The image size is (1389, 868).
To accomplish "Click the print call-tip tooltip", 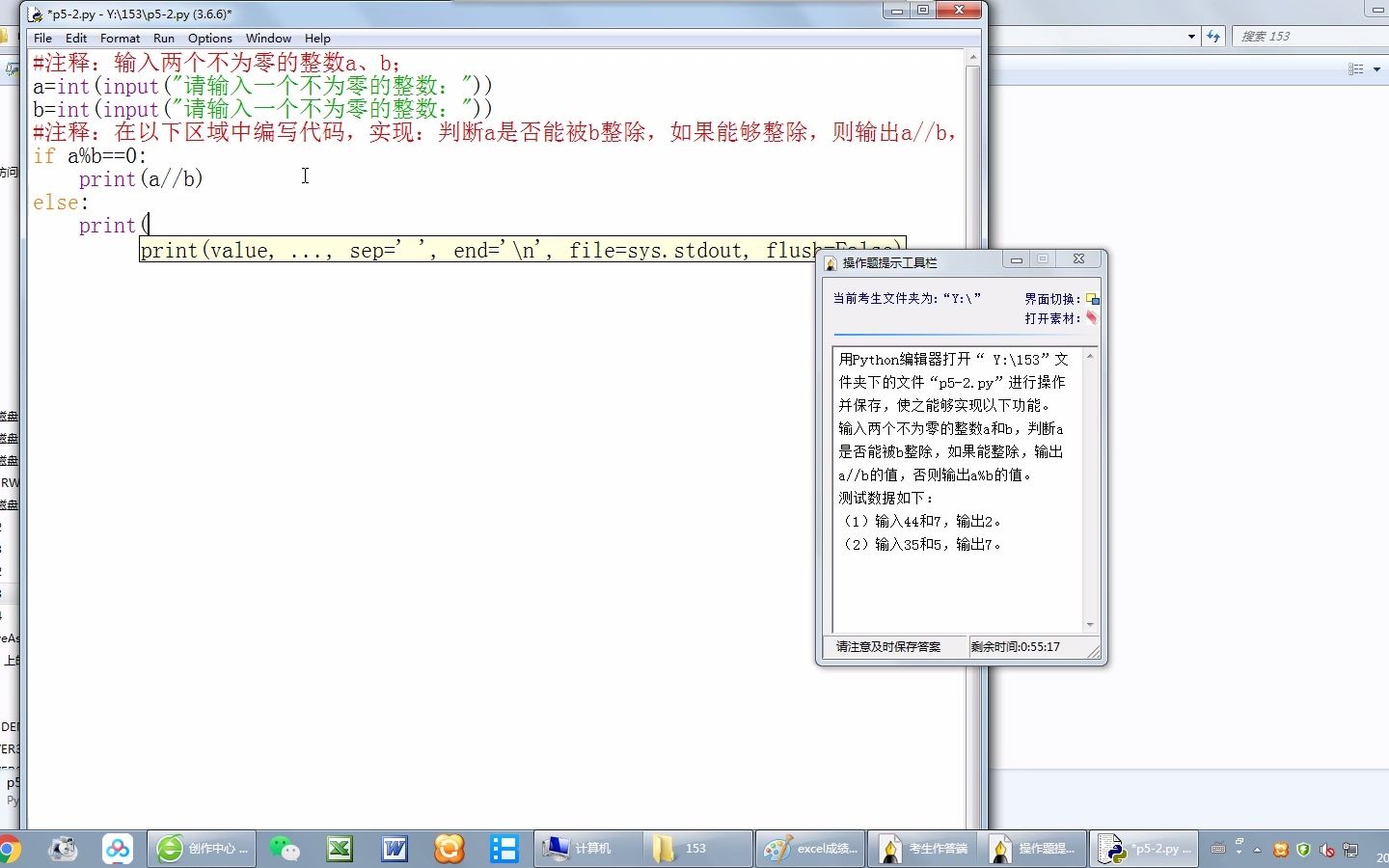I will [x=522, y=251].
